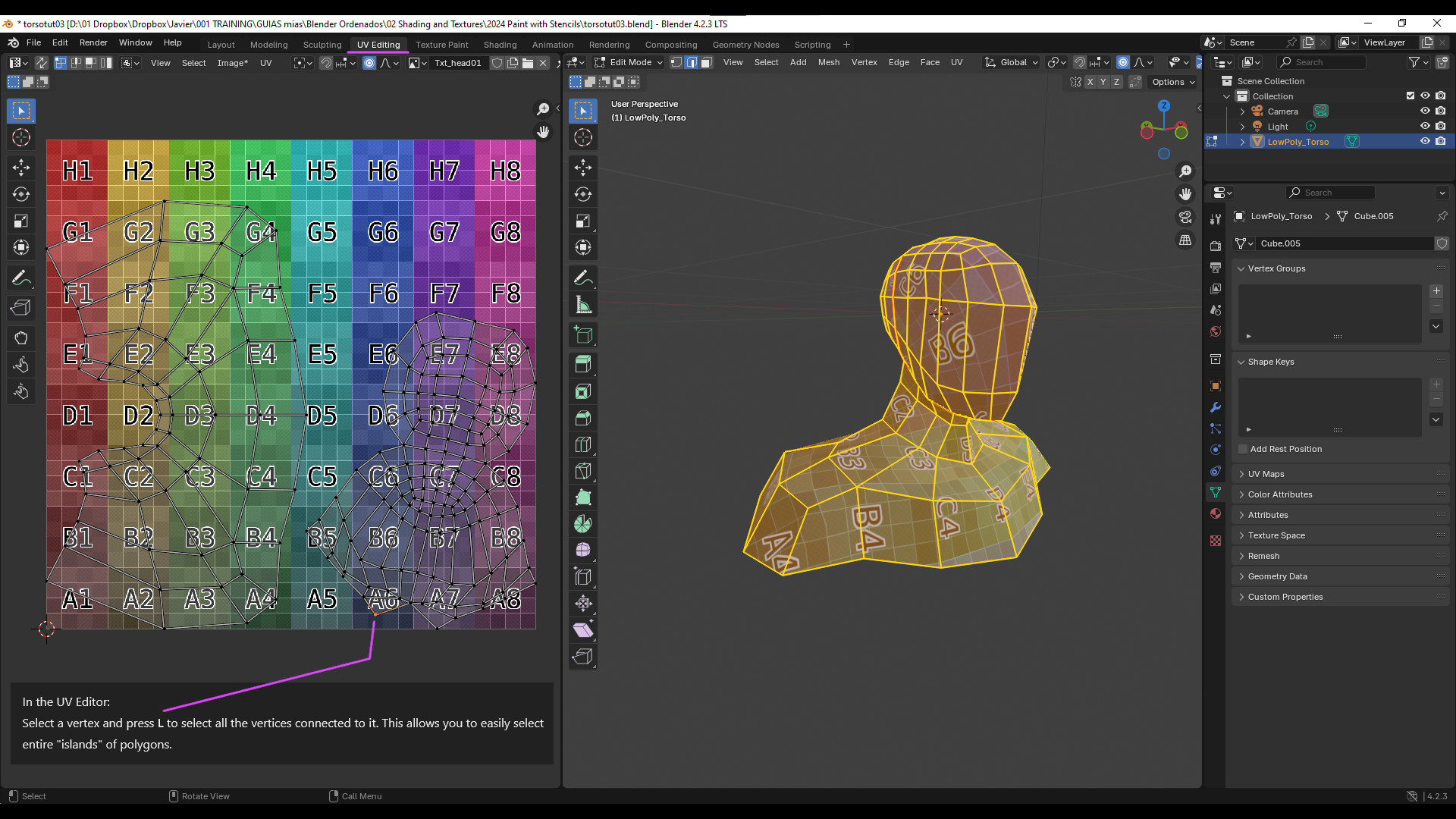Toggle camera view in 3D viewport
This screenshot has width=1456, height=819.
coord(1185,217)
